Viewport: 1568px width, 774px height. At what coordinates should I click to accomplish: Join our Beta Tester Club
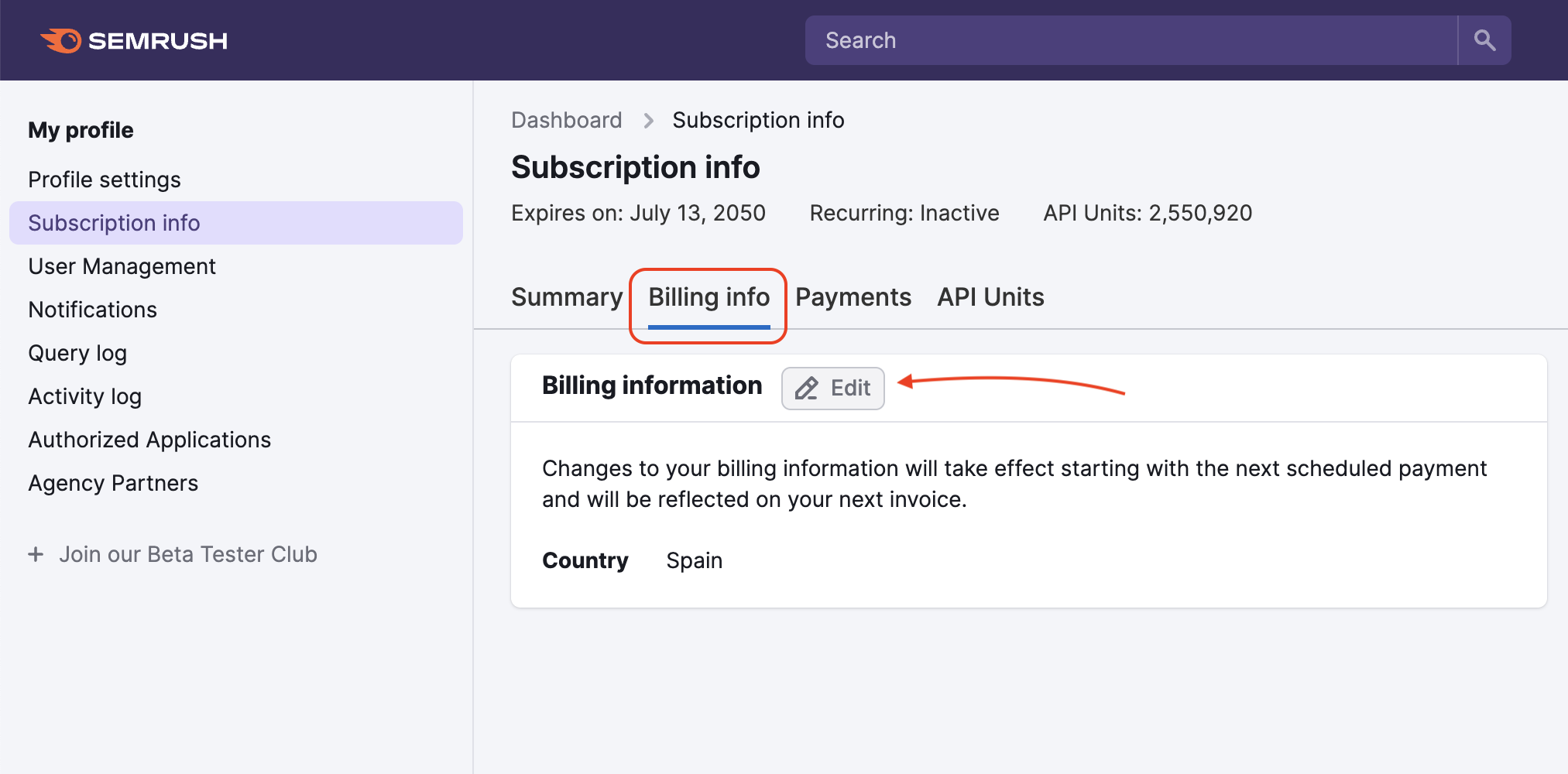coord(188,554)
